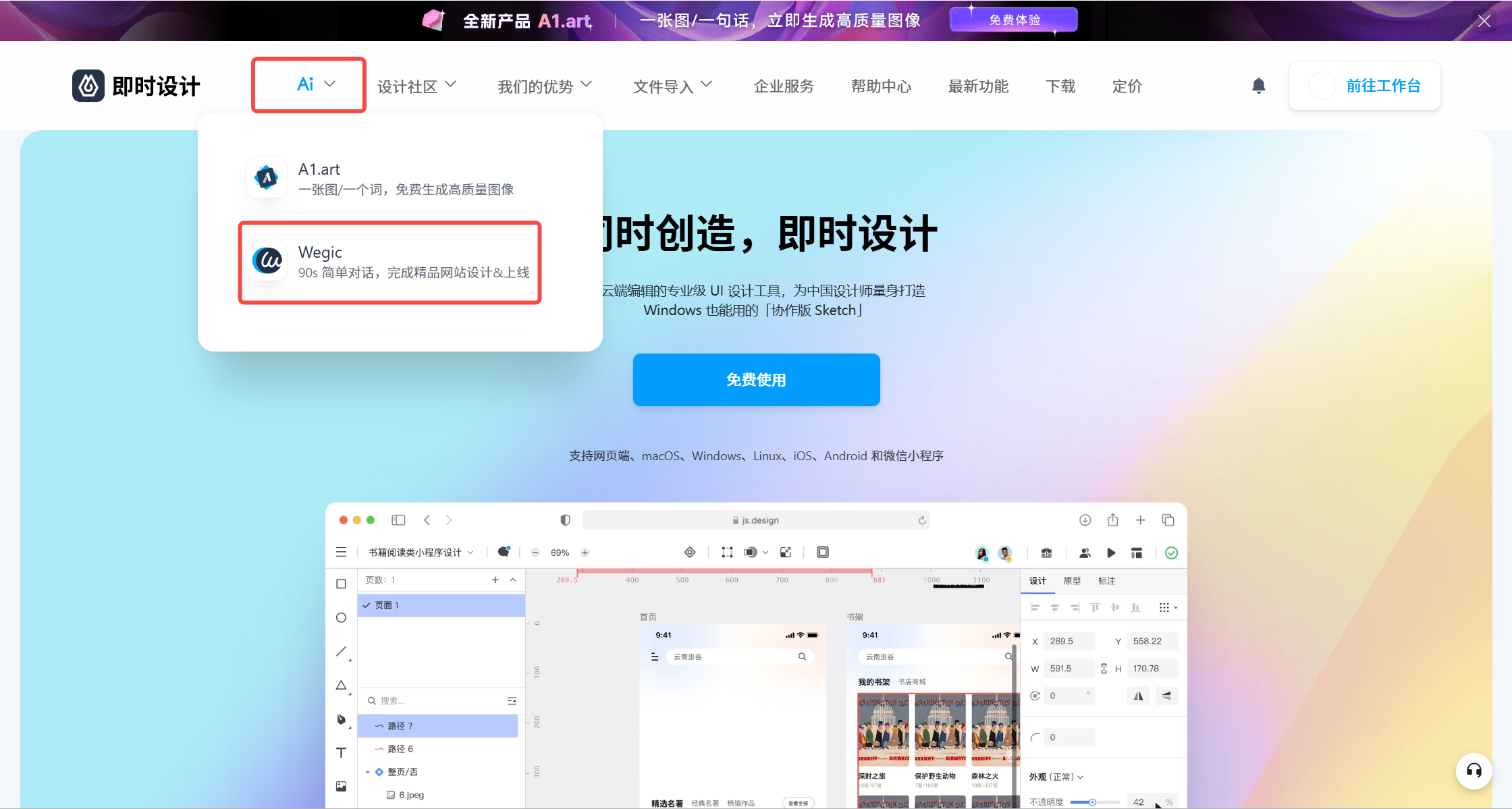The image size is (1512, 809).
Task: Open the notification bell
Action: point(1258,86)
